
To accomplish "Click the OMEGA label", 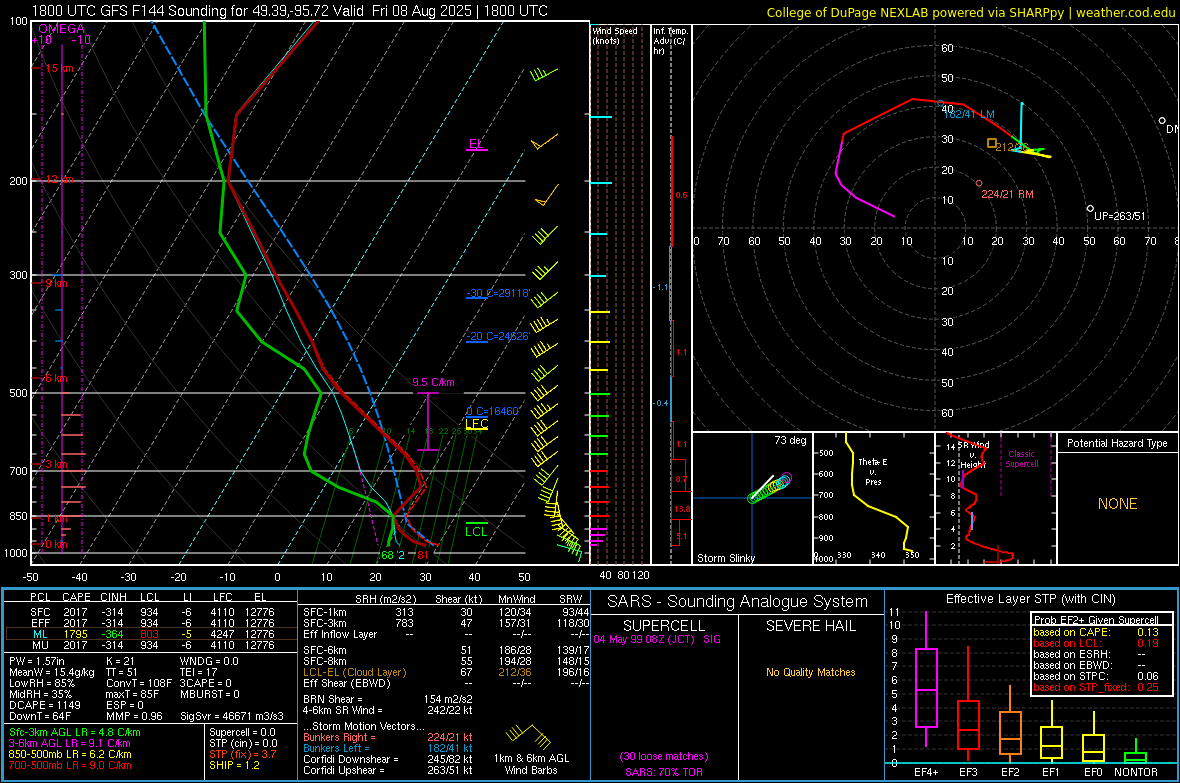I will [x=62, y=29].
